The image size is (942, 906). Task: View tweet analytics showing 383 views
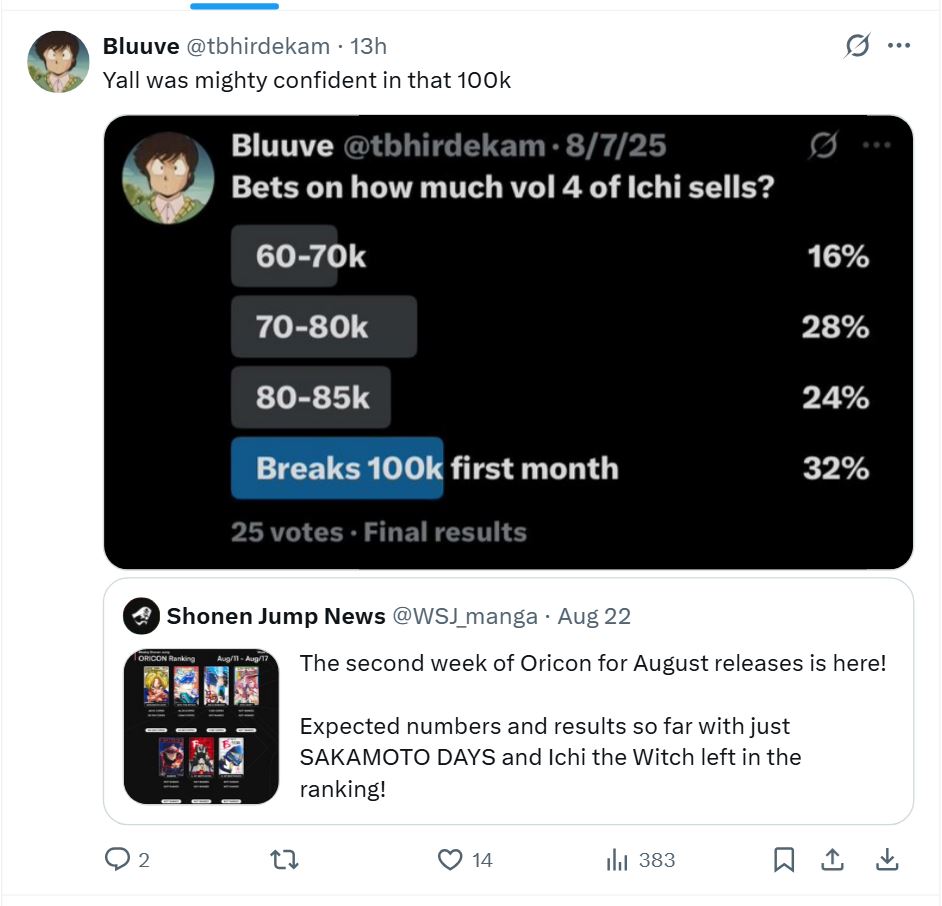(640, 860)
